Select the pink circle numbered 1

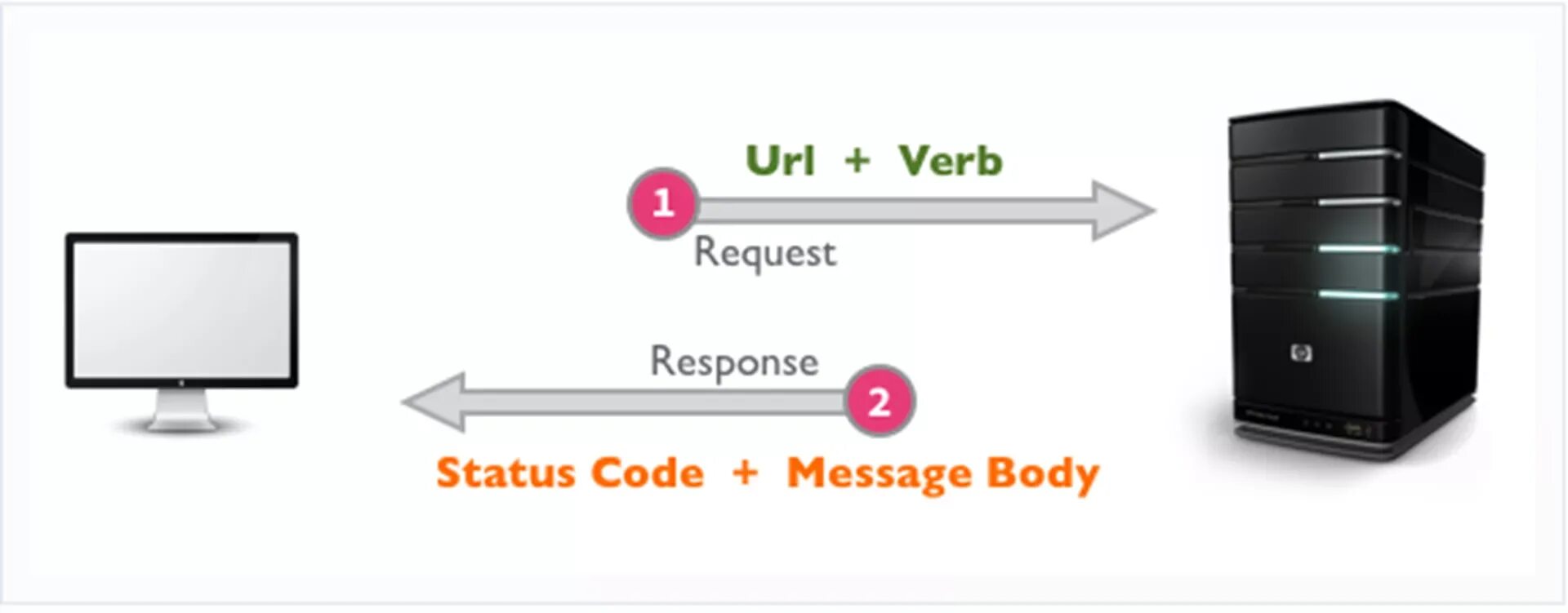662,203
